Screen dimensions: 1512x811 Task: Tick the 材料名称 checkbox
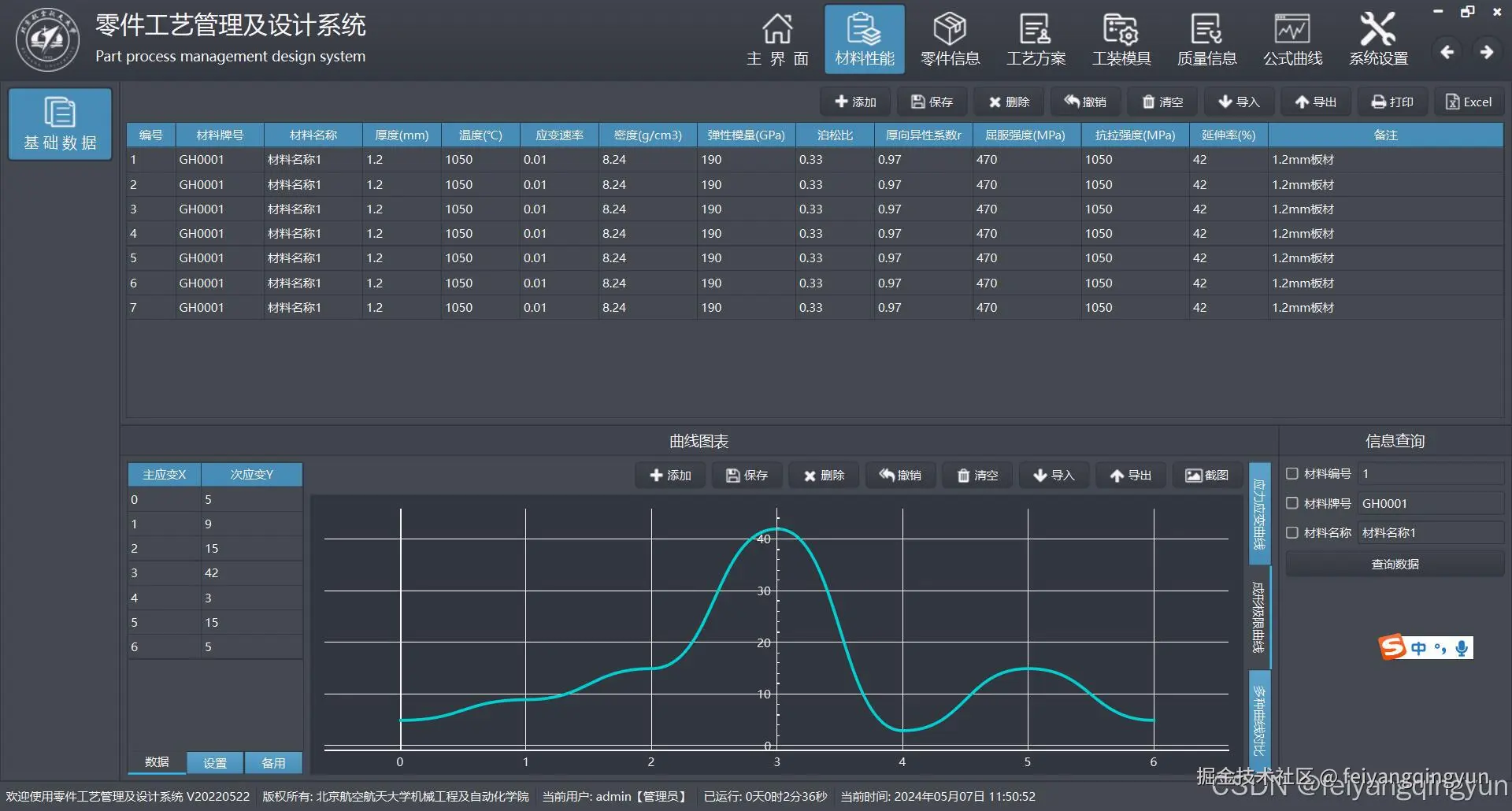1292,532
